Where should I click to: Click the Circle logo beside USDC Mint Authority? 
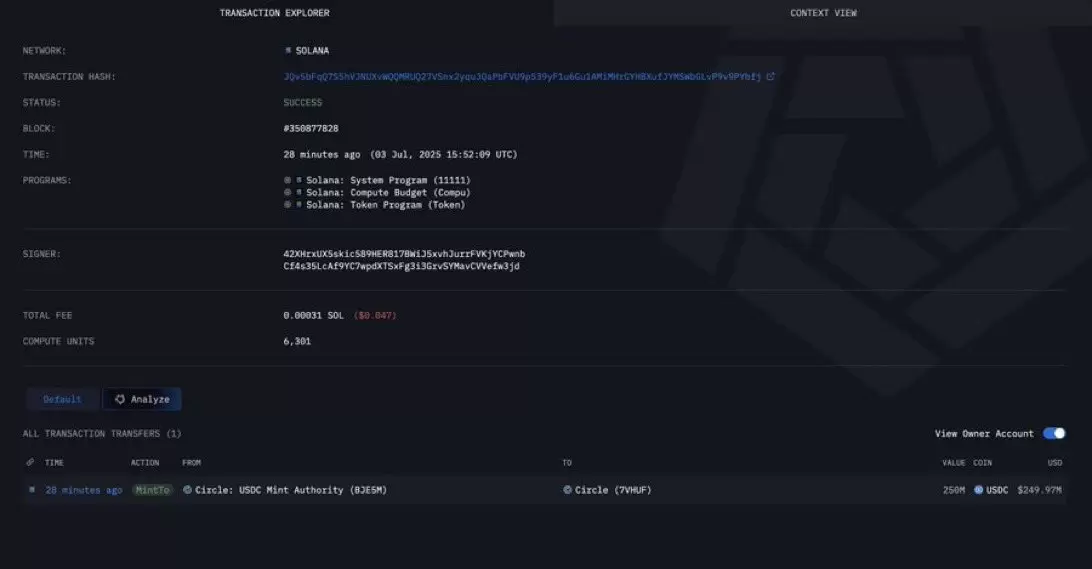(x=187, y=490)
